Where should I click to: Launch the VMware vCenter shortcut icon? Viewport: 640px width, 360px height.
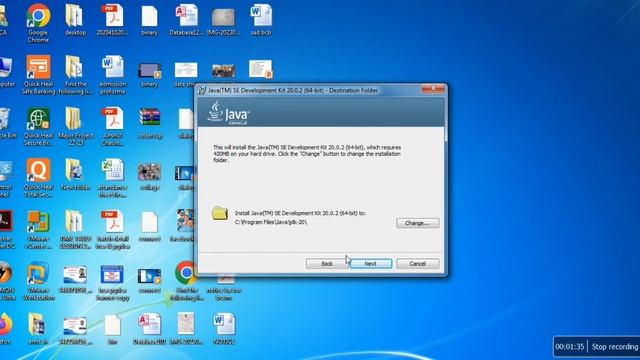[x=38, y=229]
